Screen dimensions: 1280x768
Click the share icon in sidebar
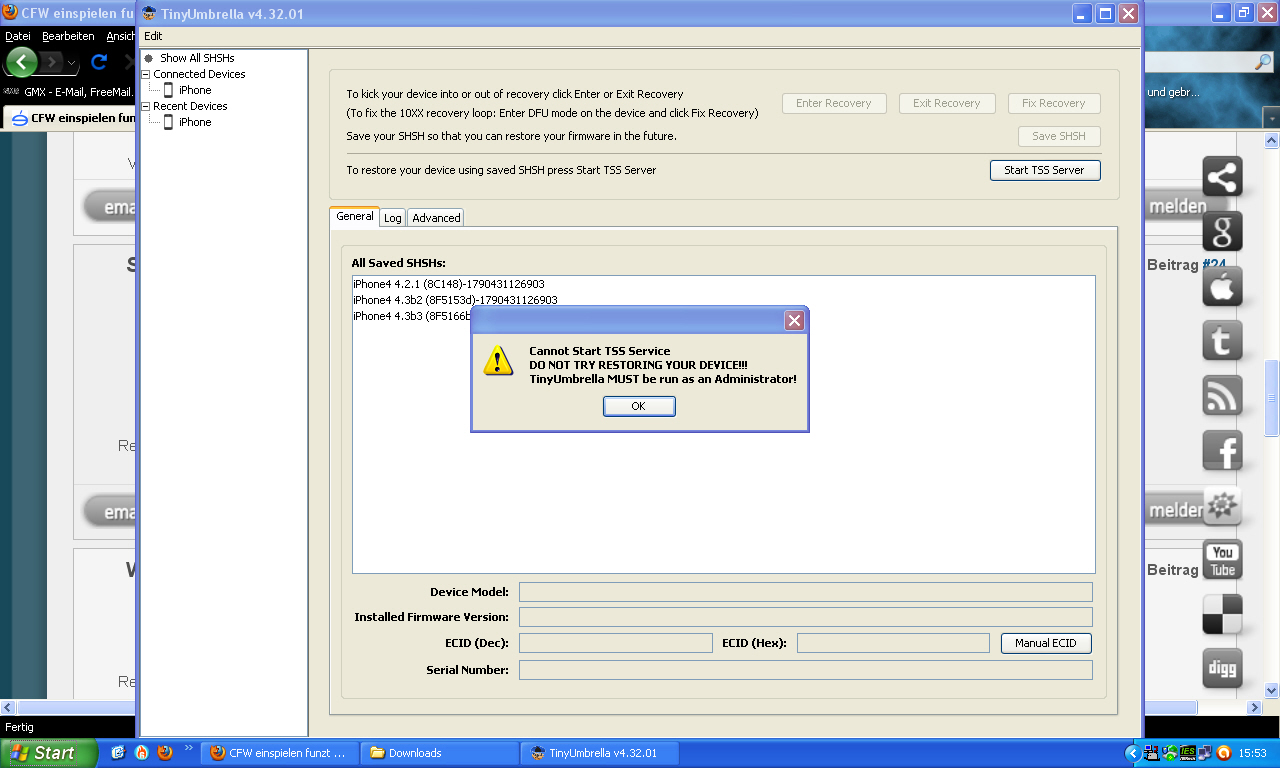(x=1222, y=177)
